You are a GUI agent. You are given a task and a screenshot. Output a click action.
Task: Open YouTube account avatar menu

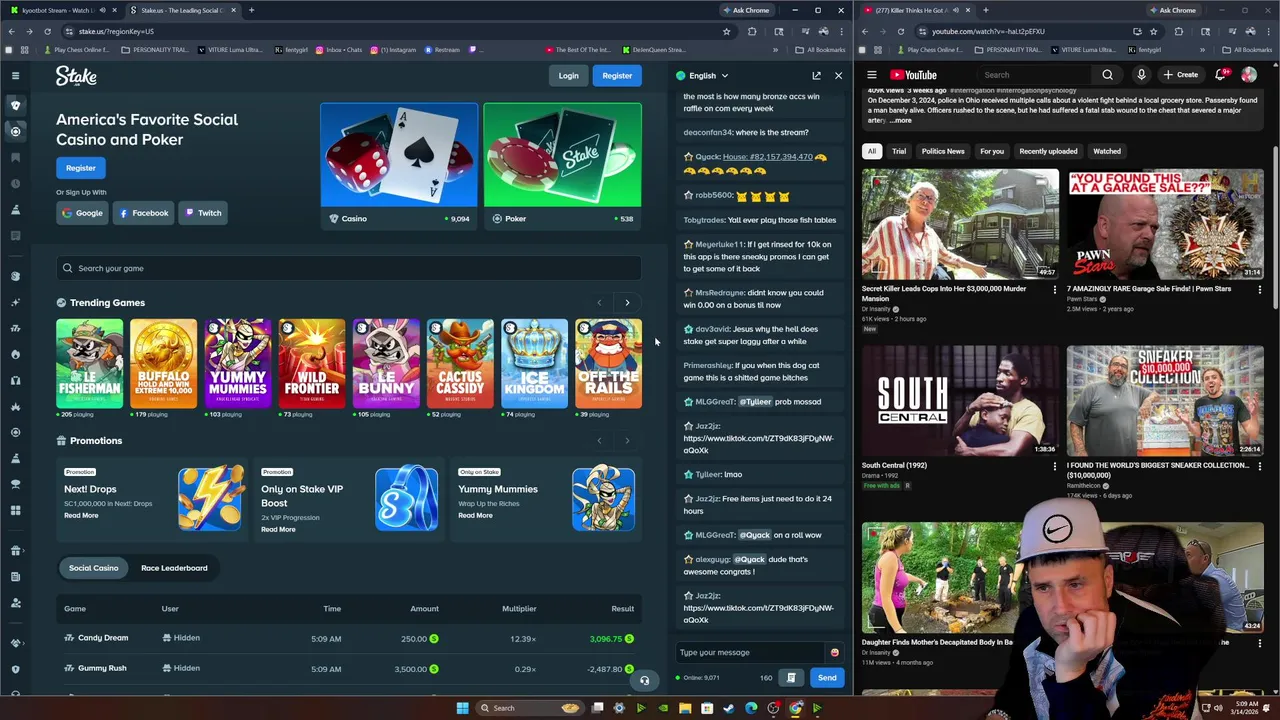point(1249,75)
